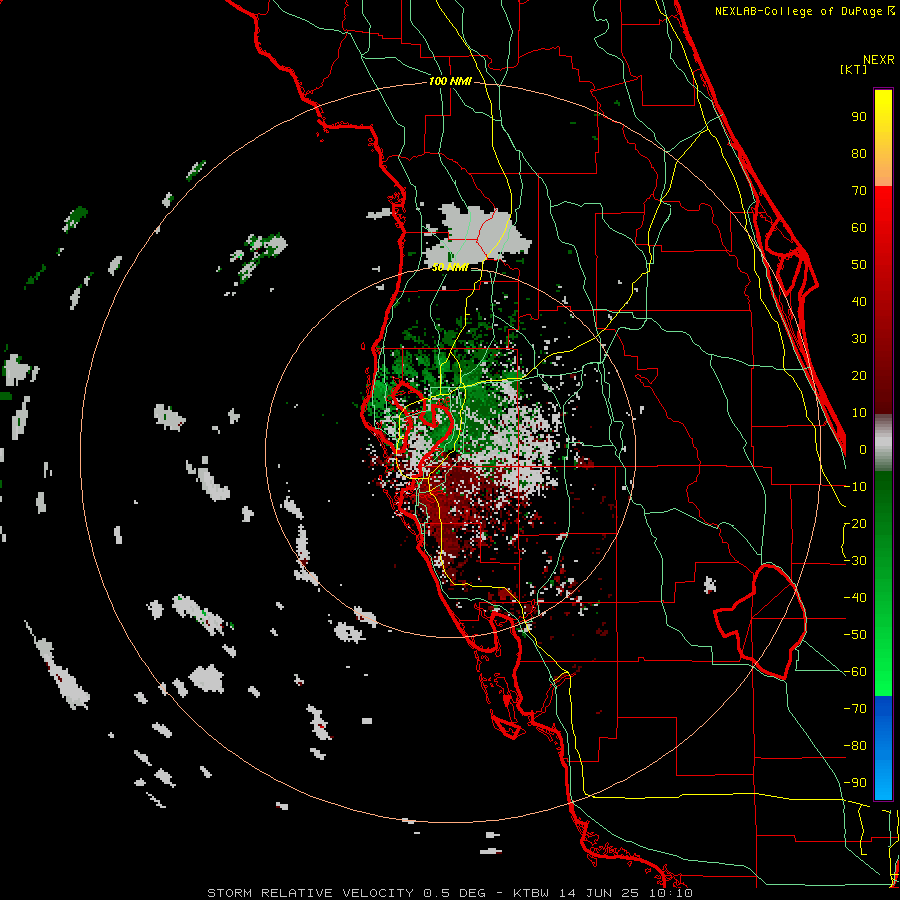Click the positive 20 scale value
Screen dimensions: 900x900
pos(859,376)
